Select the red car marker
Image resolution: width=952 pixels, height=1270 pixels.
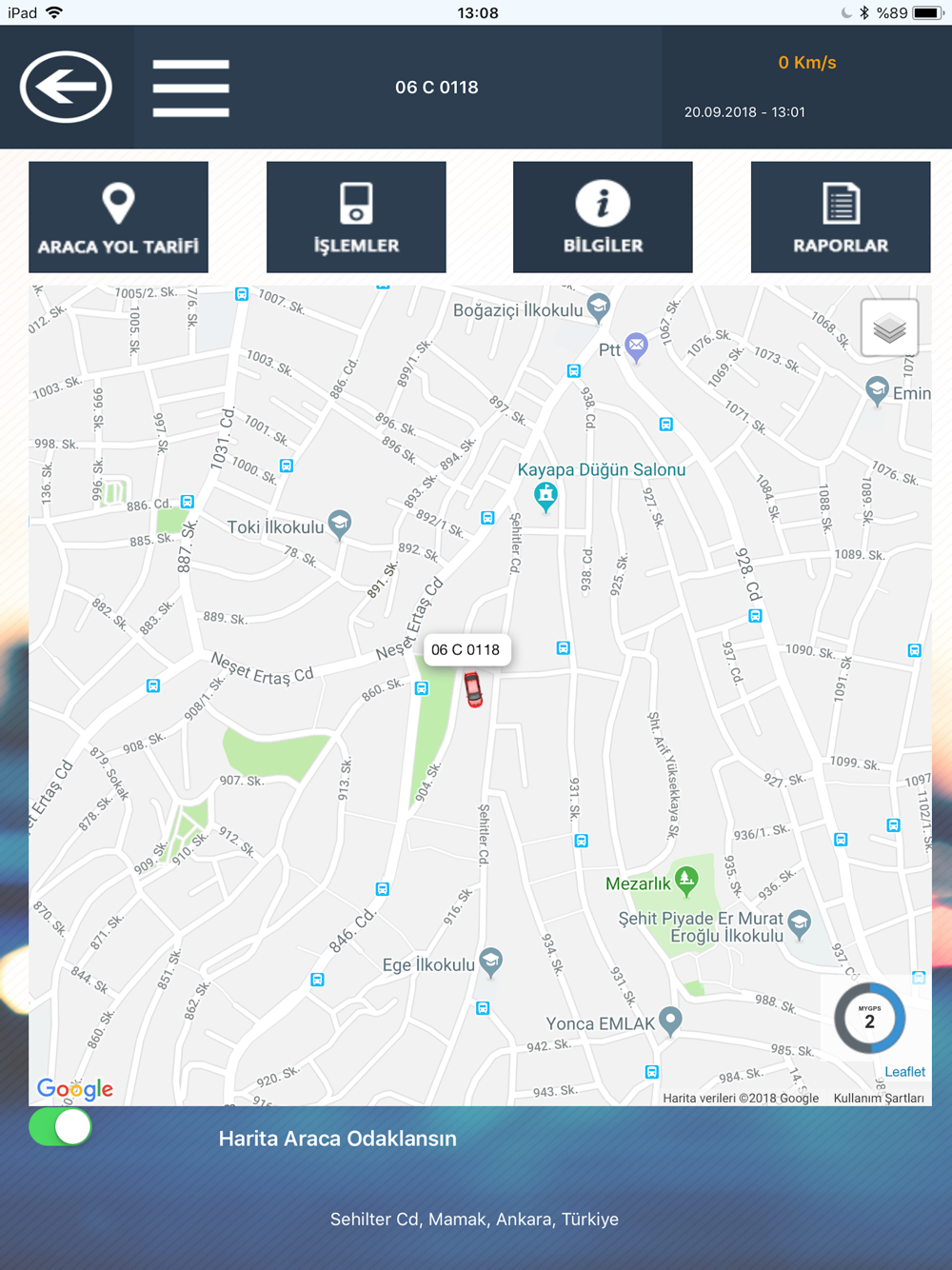[x=473, y=689]
